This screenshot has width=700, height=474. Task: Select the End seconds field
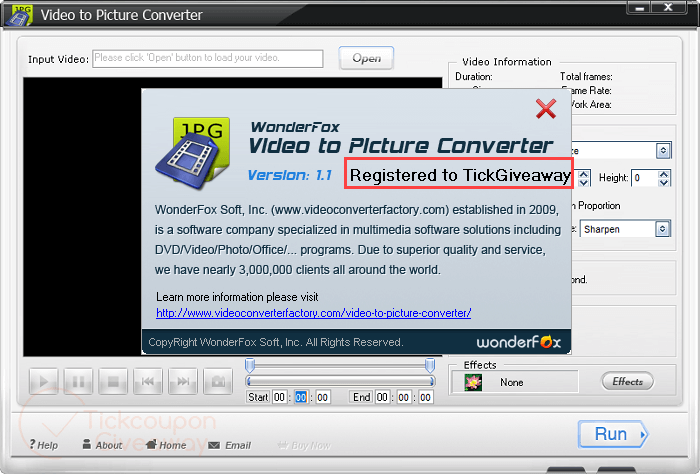pyautogui.click(x=425, y=397)
